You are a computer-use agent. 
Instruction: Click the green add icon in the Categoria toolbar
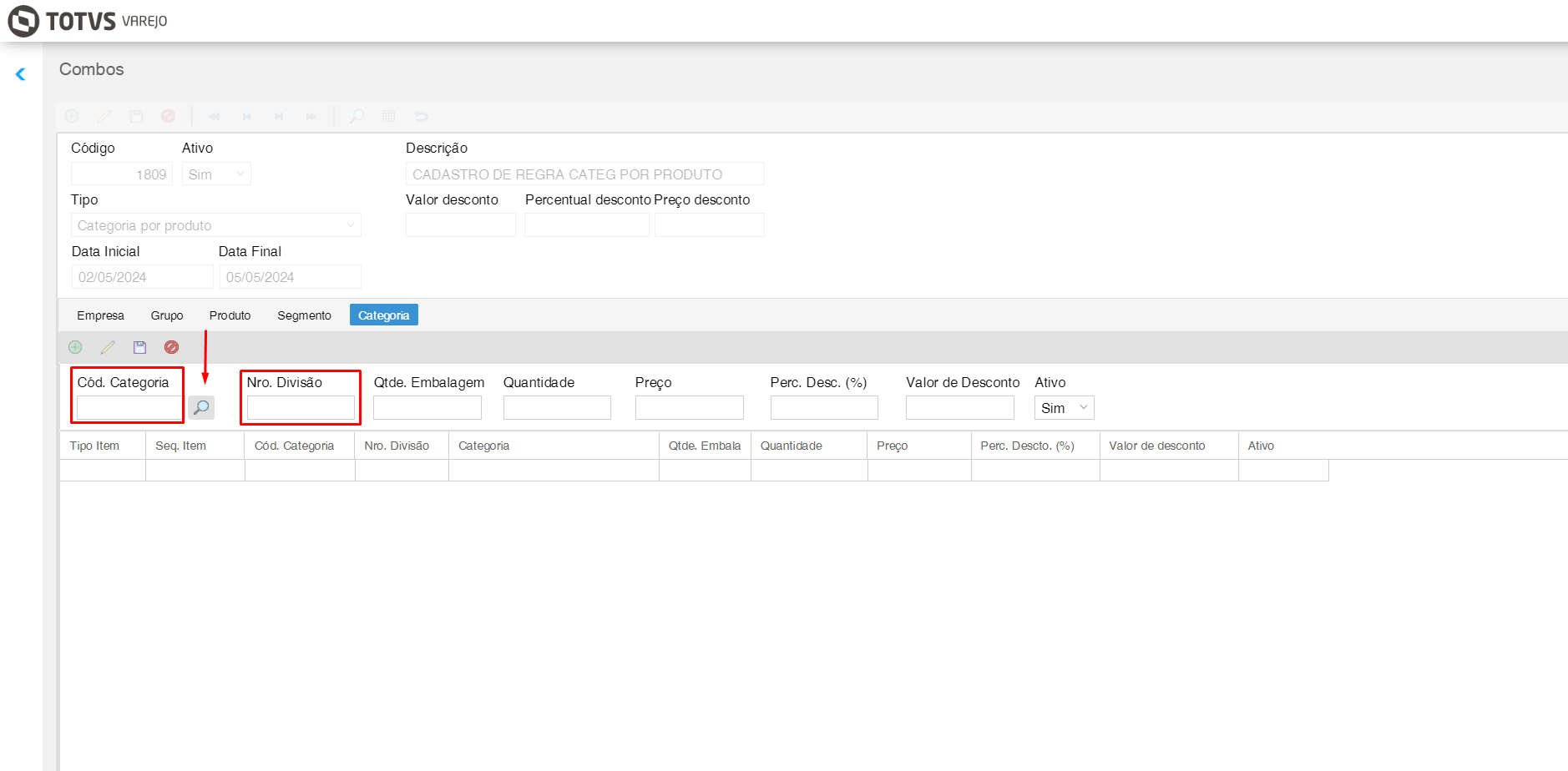coord(75,347)
